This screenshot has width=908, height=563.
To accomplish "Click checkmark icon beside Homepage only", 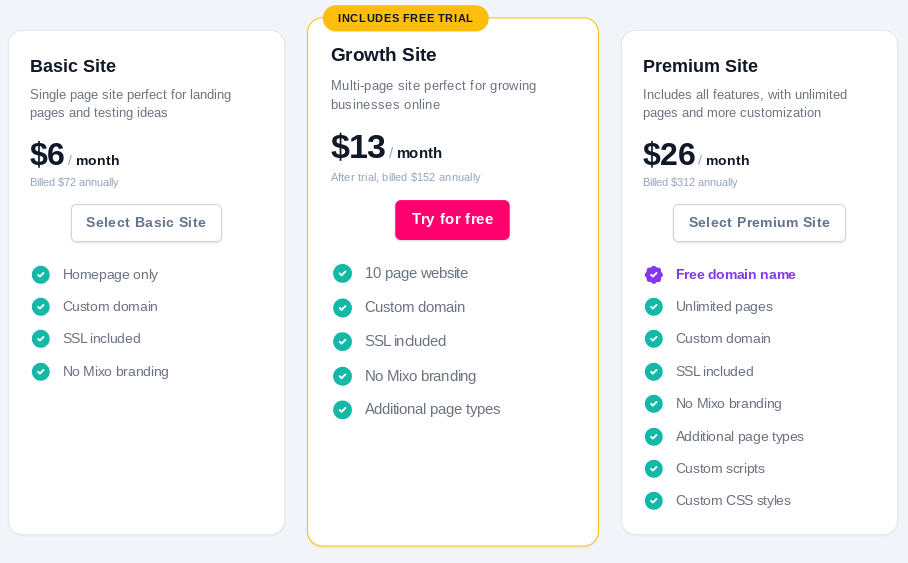I will [41, 274].
